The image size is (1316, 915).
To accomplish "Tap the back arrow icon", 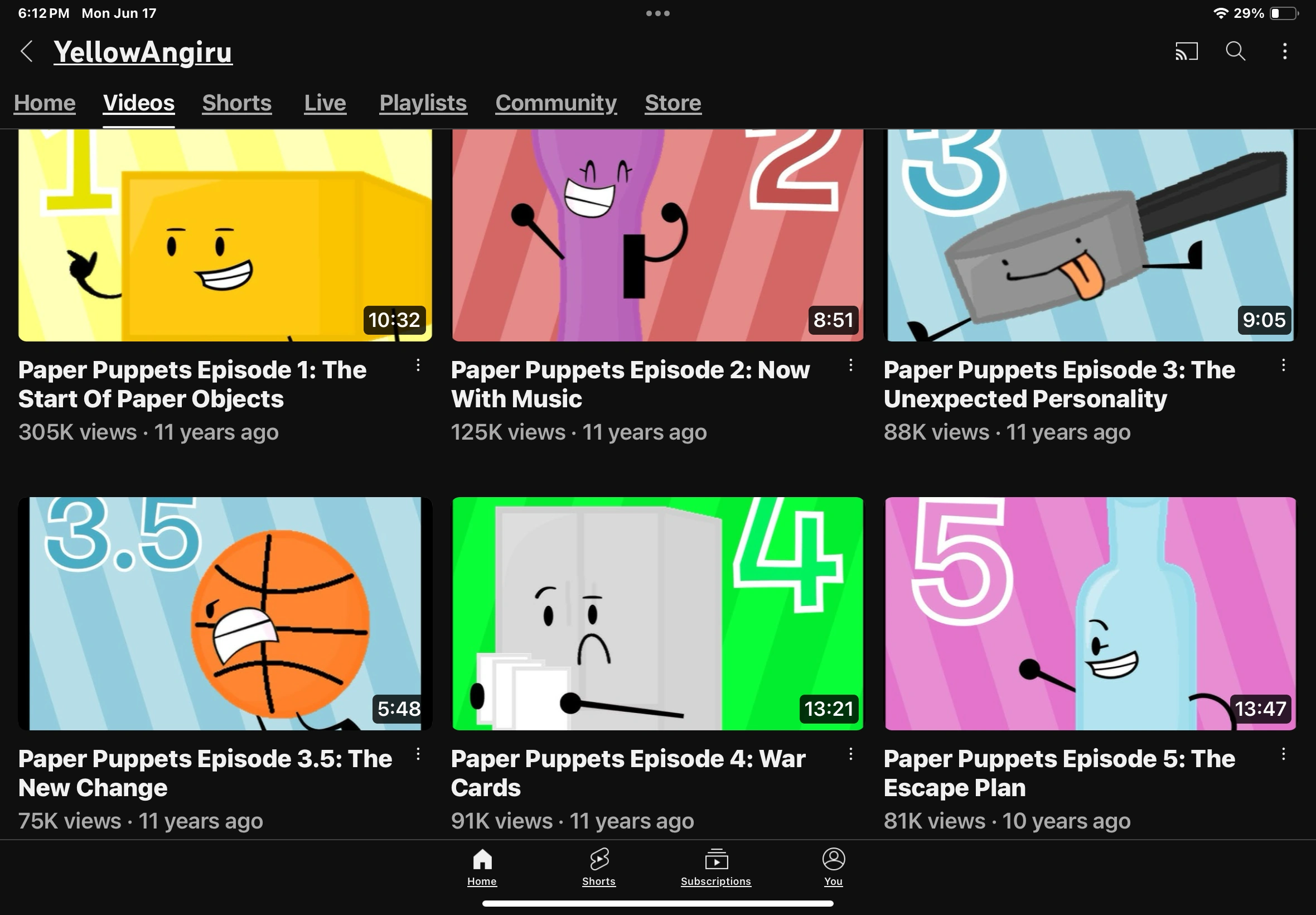I will [x=26, y=51].
